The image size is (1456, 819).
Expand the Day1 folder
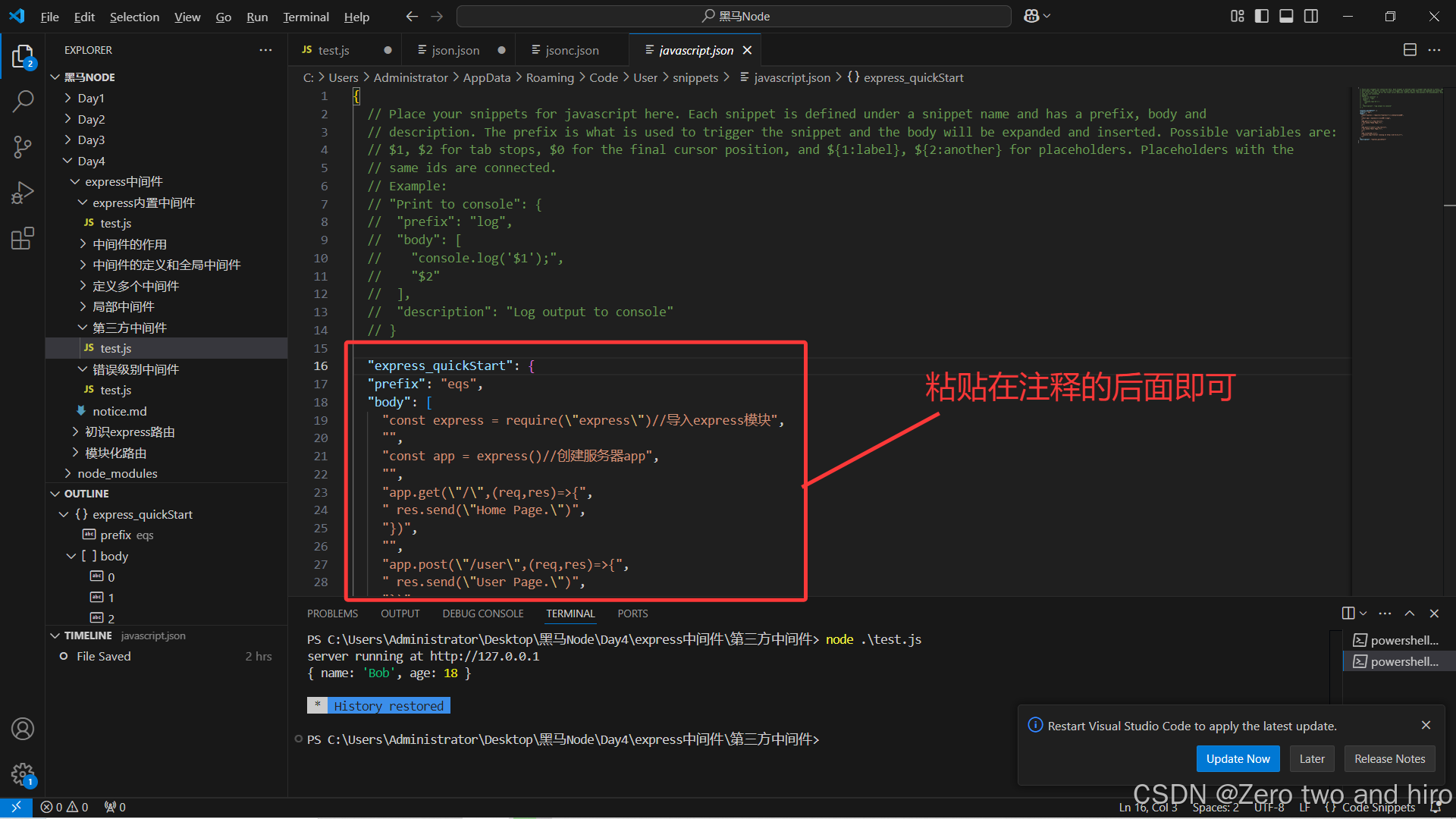click(91, 98)
